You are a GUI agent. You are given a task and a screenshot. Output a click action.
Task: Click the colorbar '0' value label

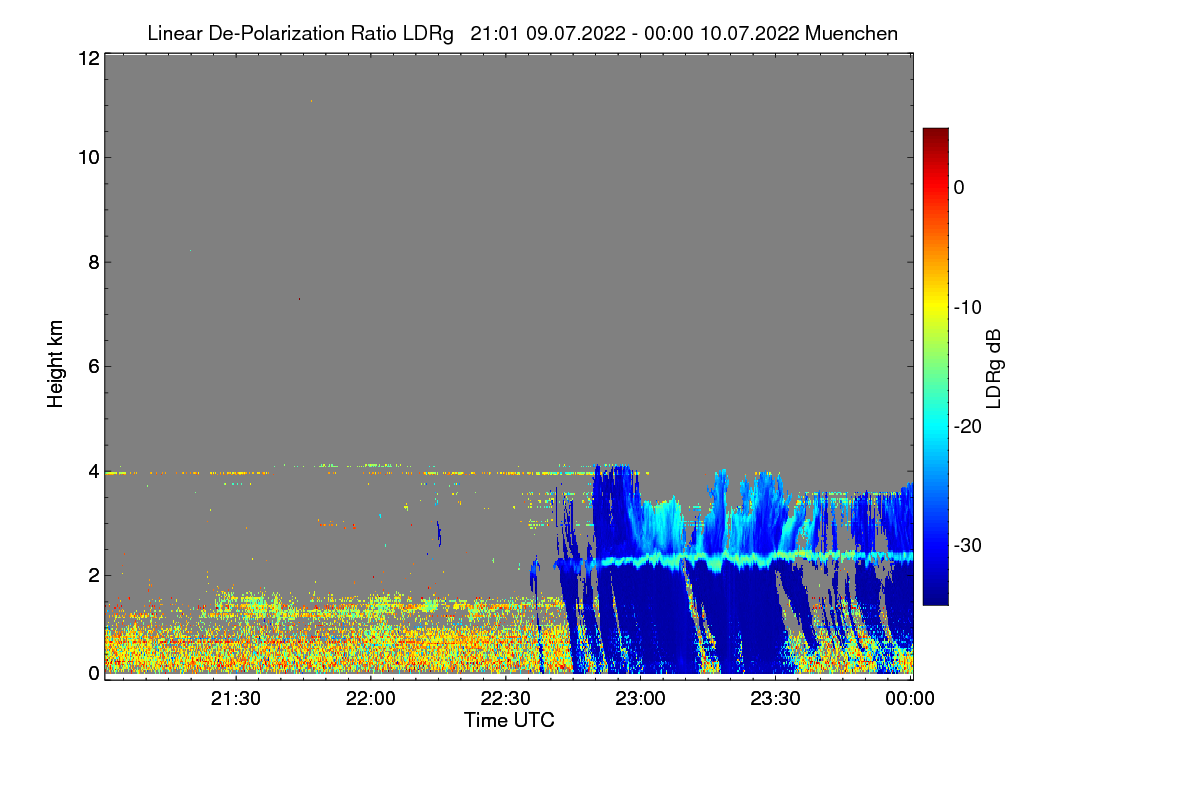[x=959, y=188]
